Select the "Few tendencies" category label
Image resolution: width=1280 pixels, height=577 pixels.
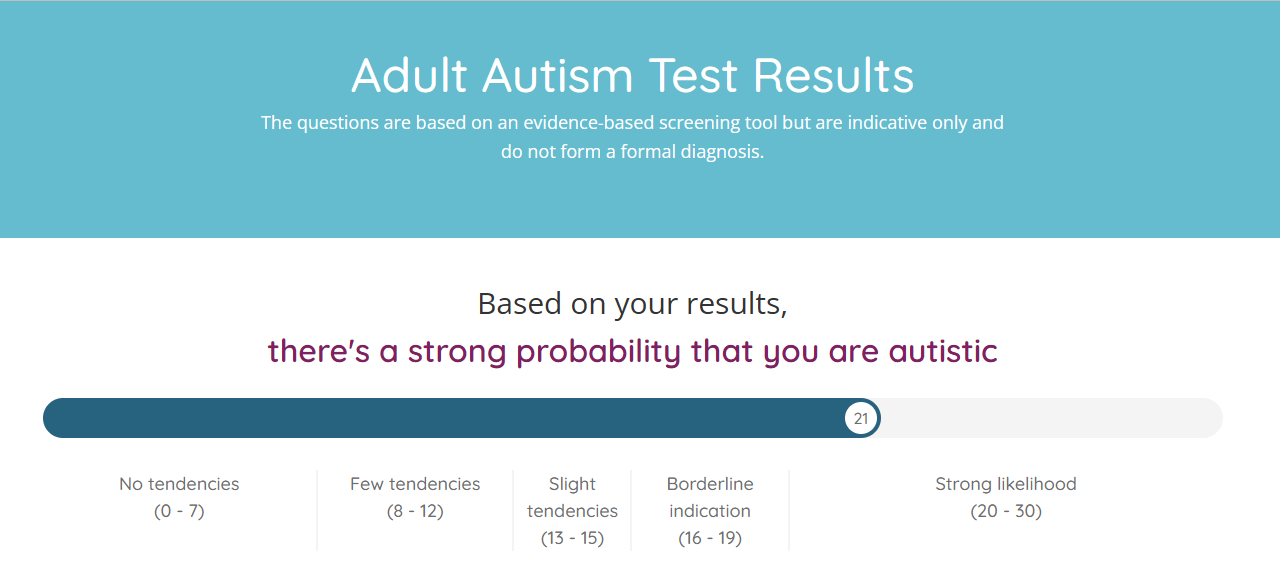click(415, 484)
